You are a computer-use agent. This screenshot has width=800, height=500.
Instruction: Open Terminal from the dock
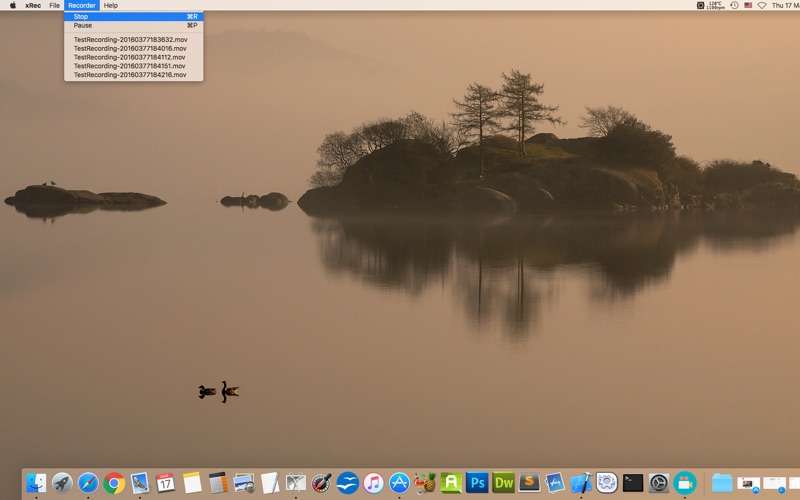[633, 483]
